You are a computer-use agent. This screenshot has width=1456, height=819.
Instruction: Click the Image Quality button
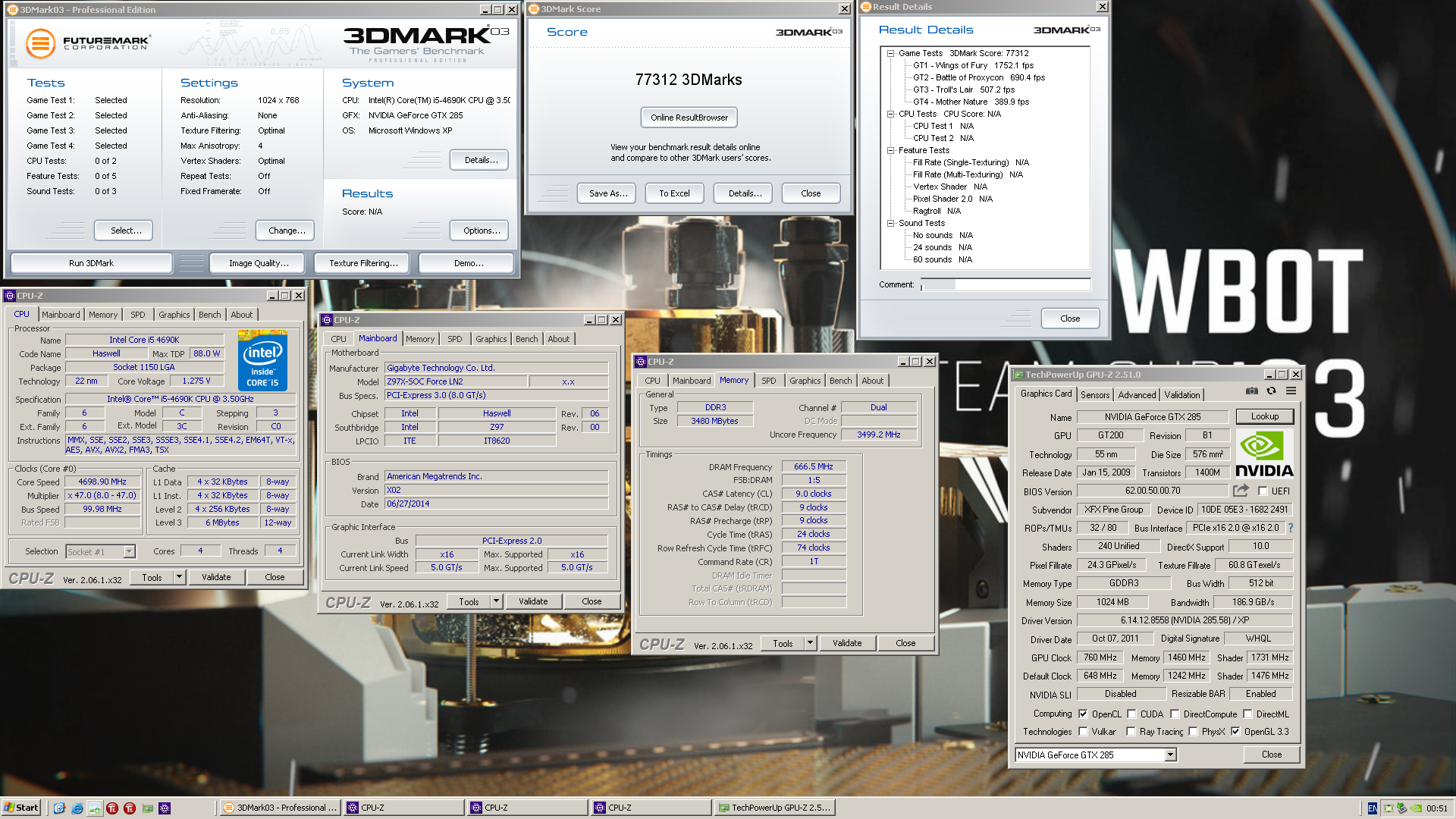click(x=259, y=263)
